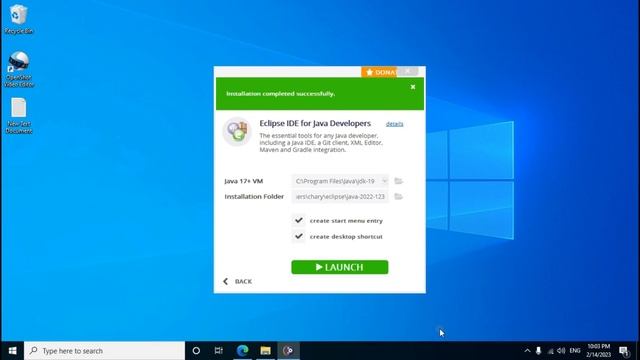Image resolution: width=640 pixels, height=360 pixels.
Task: Click the taskbar search box
Action: (104, 351)
